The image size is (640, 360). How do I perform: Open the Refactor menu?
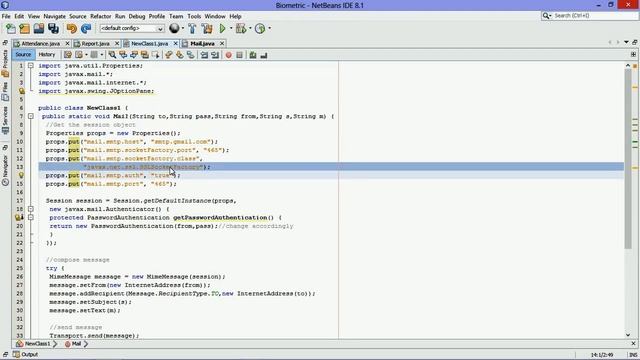click(x=100, y=16)
